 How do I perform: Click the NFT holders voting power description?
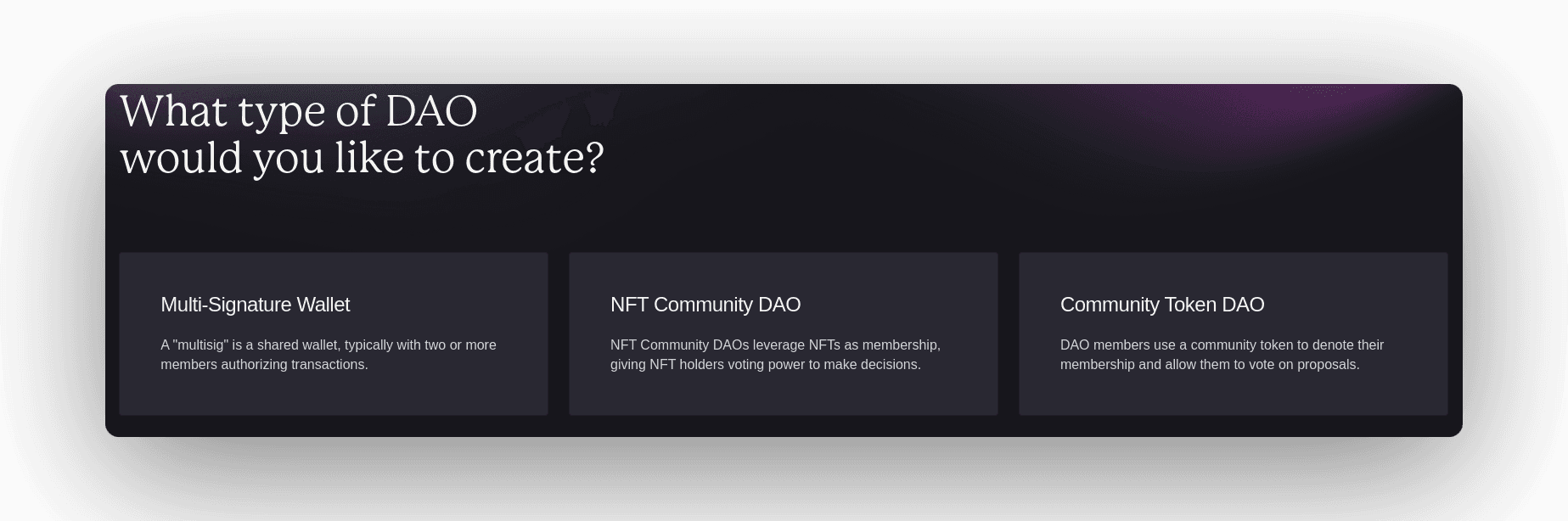tap(775, 355)
